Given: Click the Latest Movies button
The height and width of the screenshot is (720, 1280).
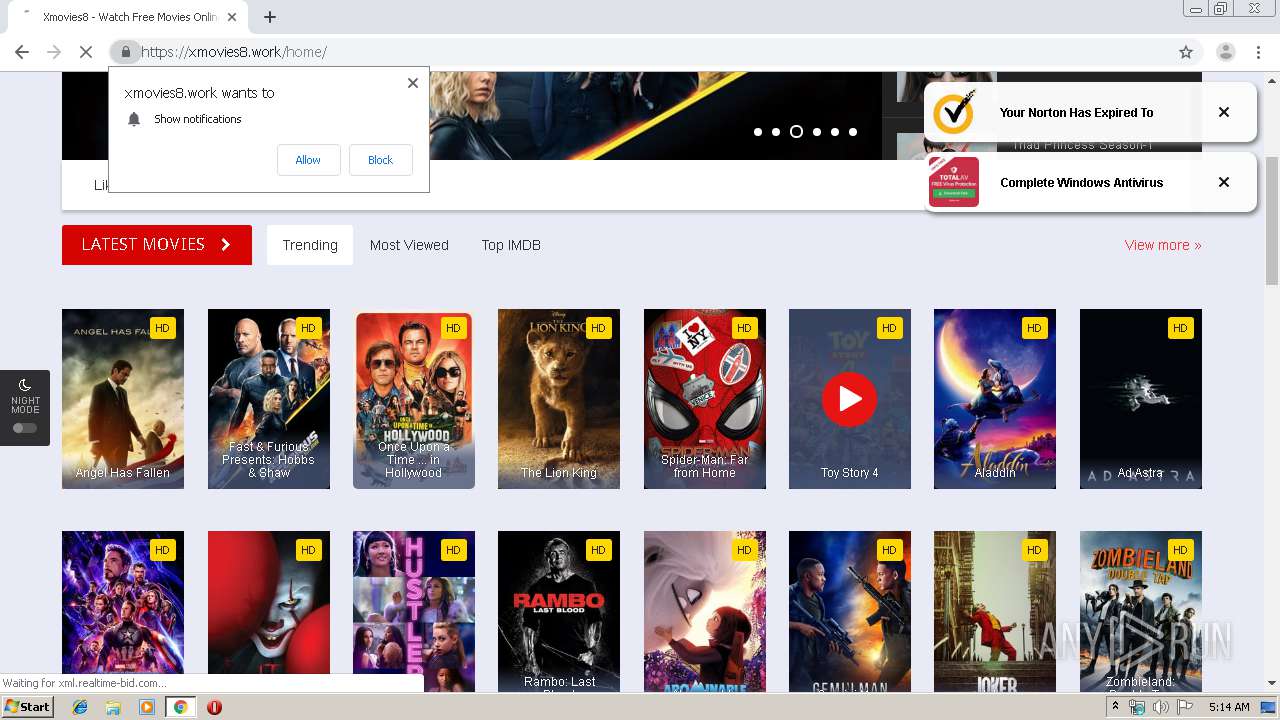Looking at the screenshot, I should (157, 245).
